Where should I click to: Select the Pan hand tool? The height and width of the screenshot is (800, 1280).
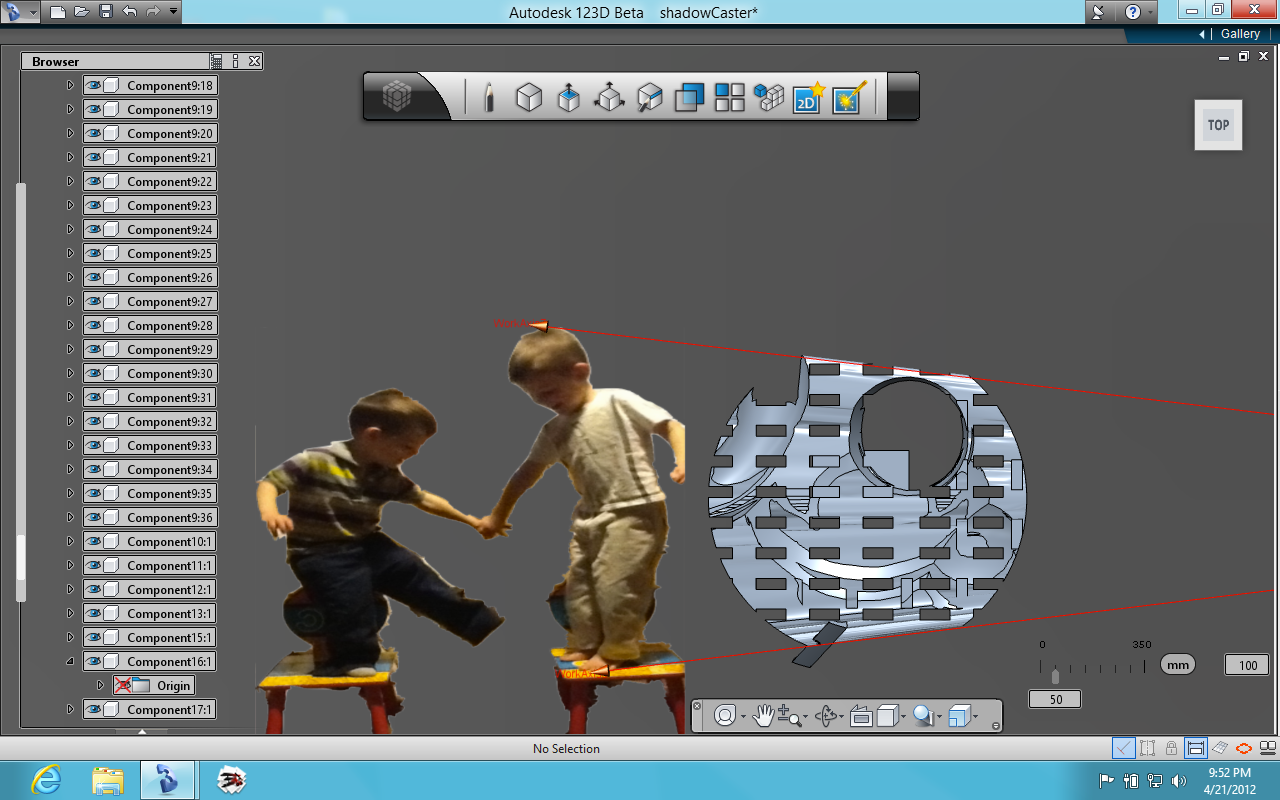[763, 715]
